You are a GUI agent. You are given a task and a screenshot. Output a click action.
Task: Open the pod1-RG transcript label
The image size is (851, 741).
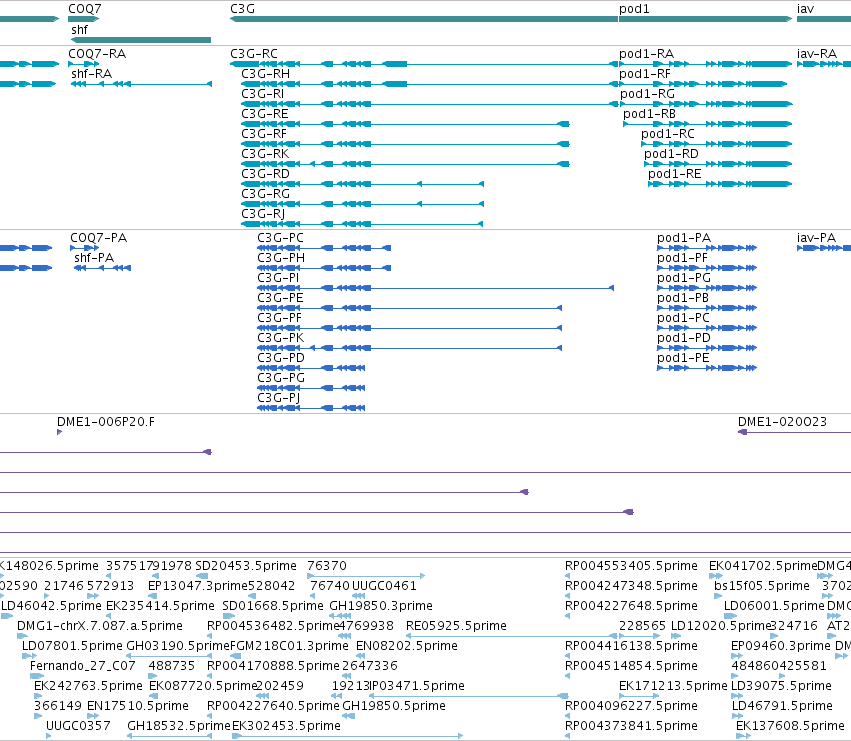point(647,94)
